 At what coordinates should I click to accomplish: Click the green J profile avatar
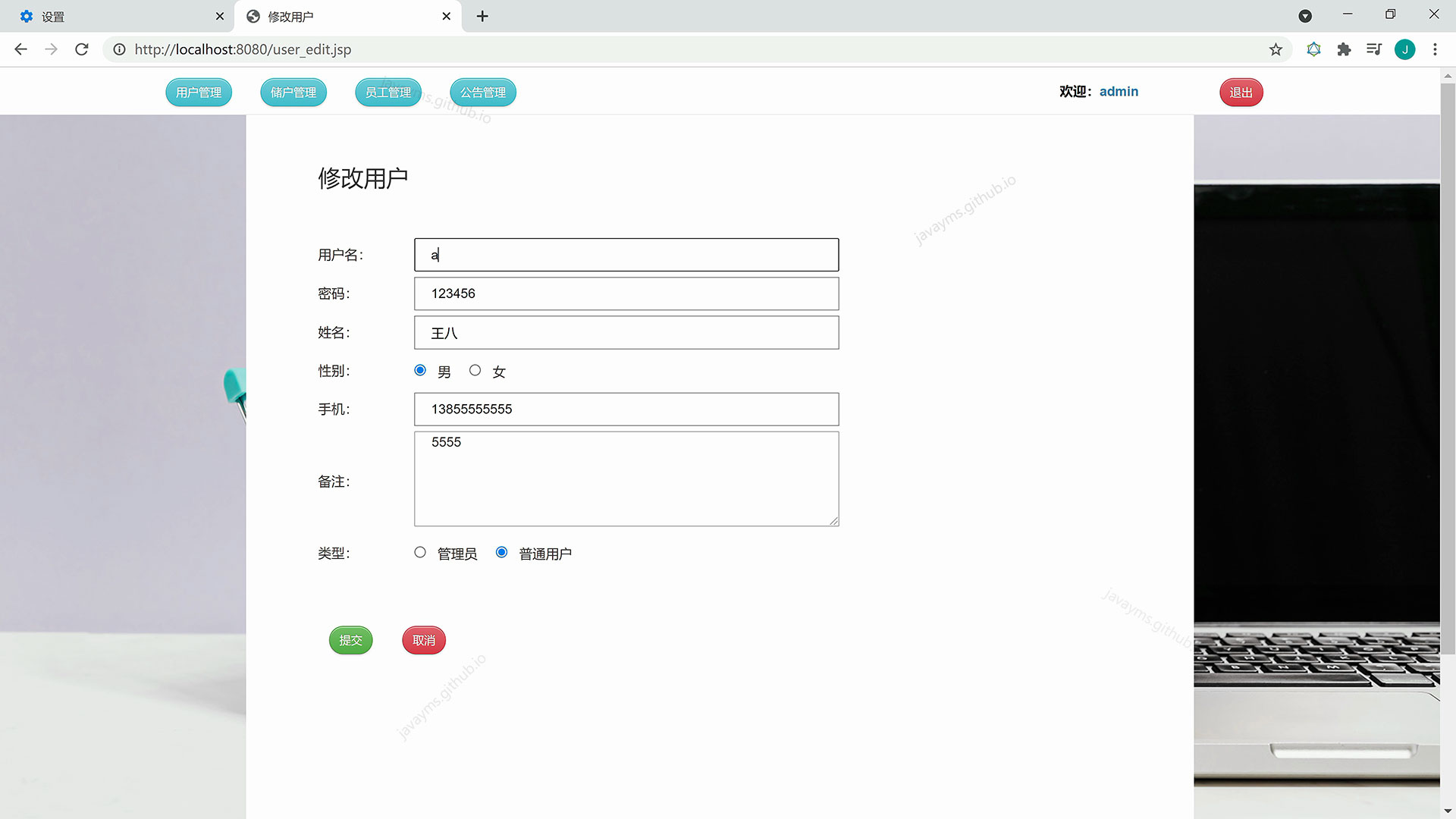(x=1404, y=49)
